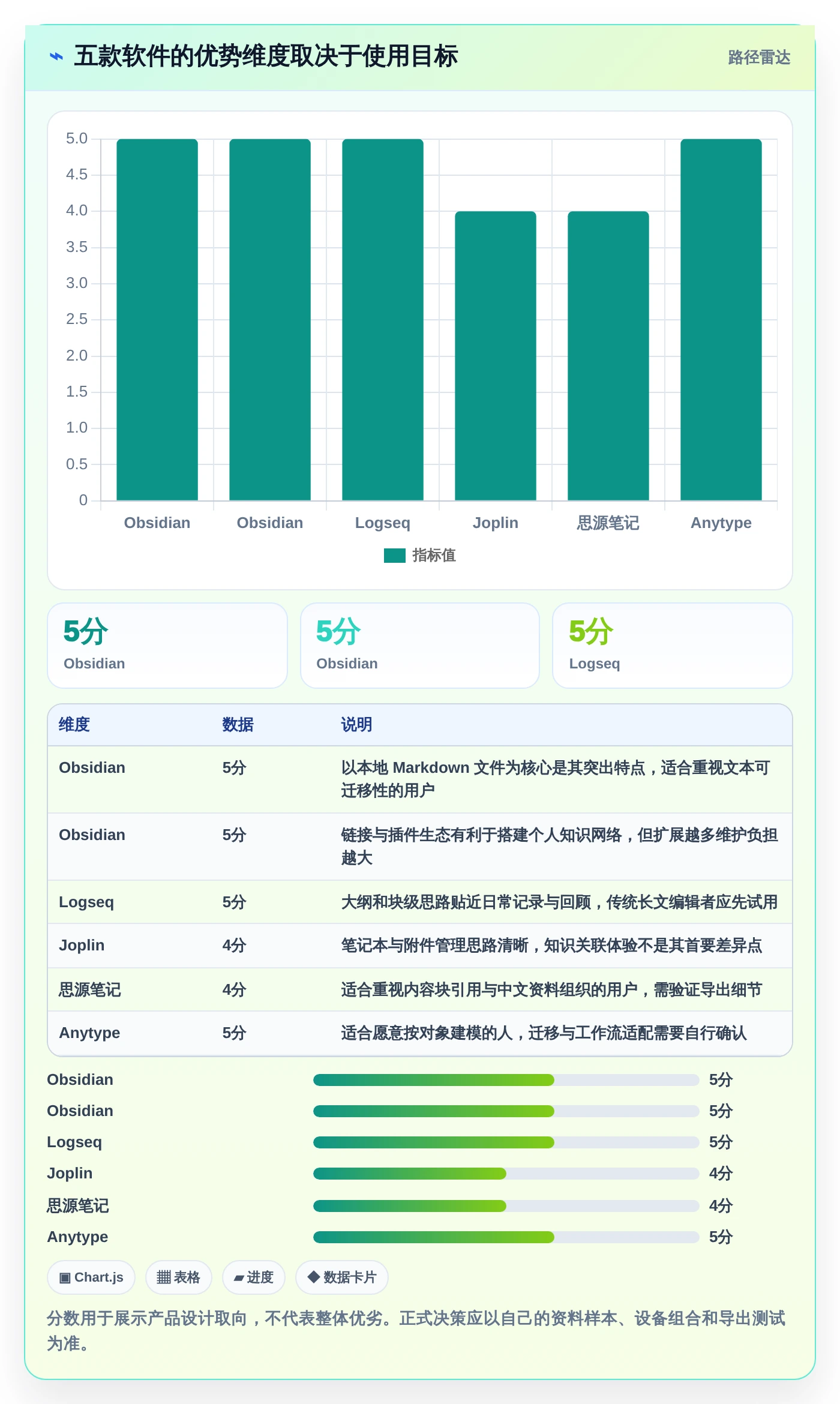Click the 笔记本与附件管理 description text

551,946
